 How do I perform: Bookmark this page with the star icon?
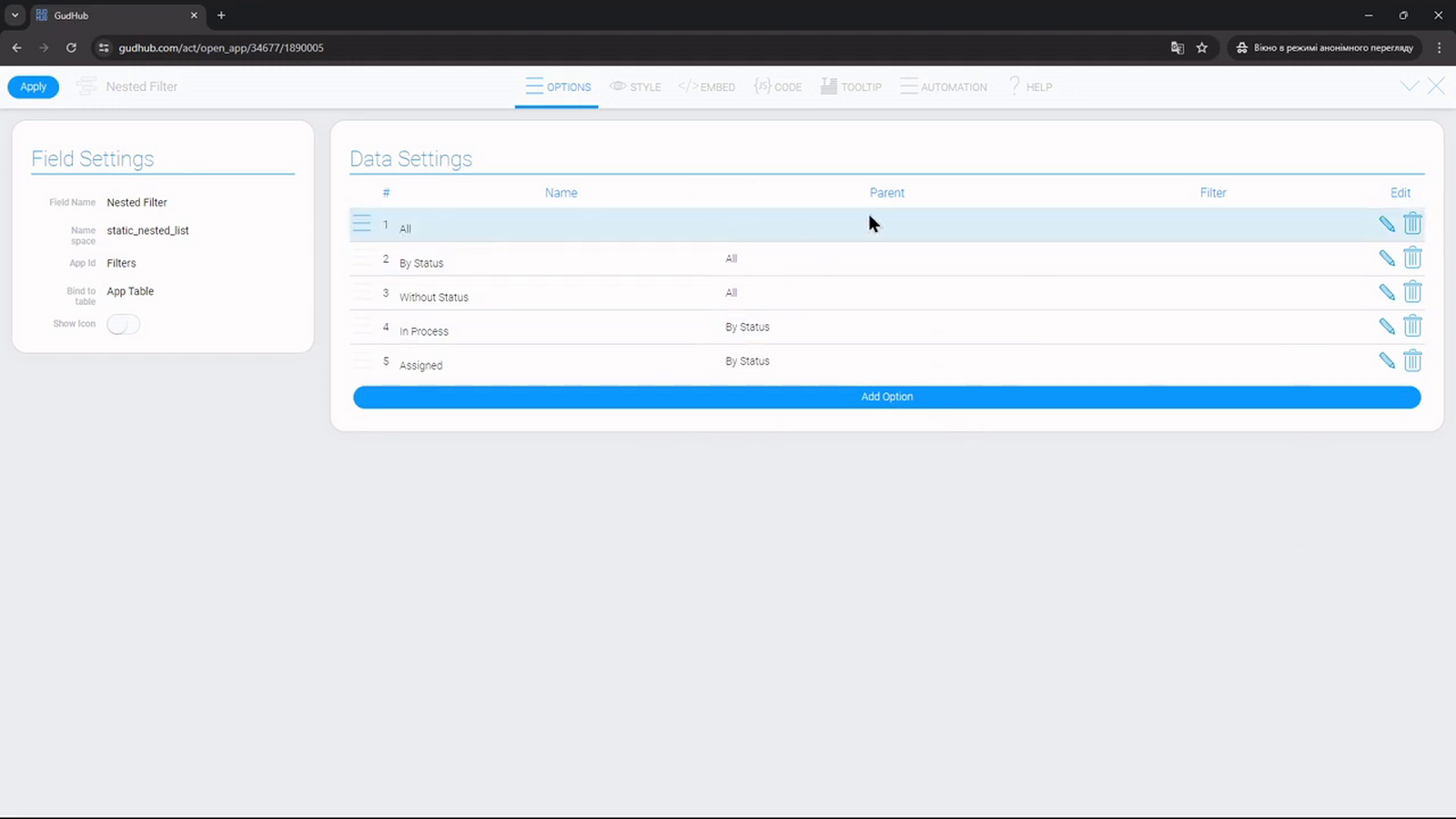point(1202,47)
